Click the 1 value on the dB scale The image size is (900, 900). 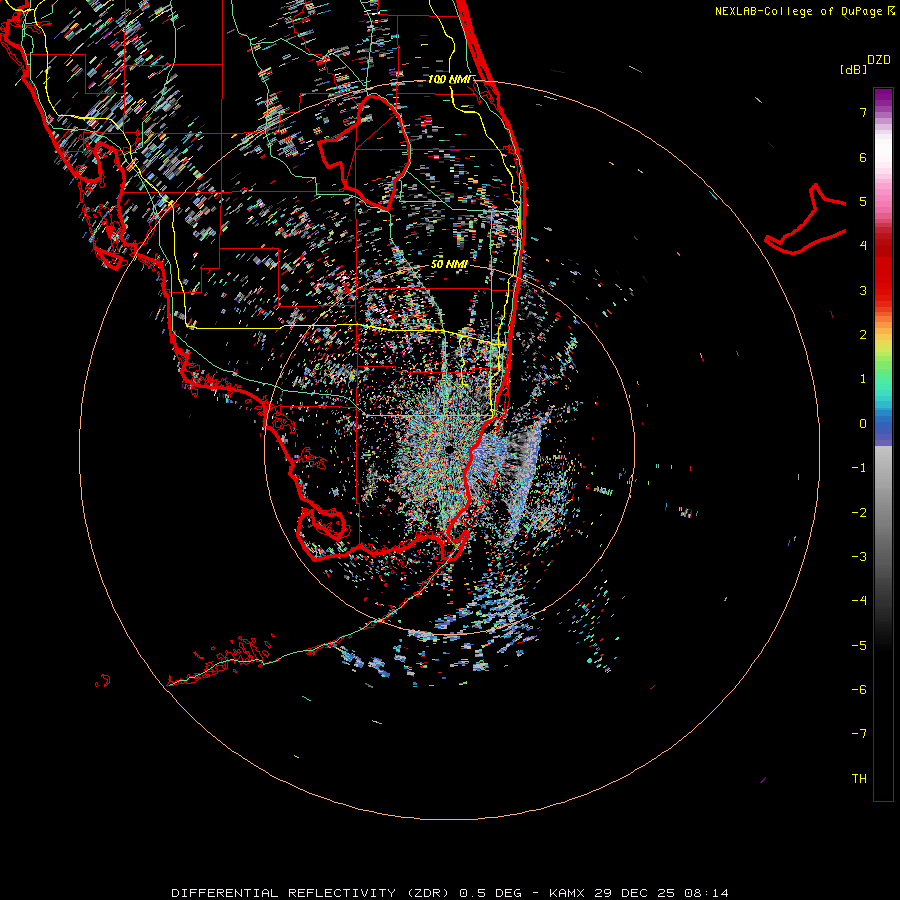[x=863, y=379]
